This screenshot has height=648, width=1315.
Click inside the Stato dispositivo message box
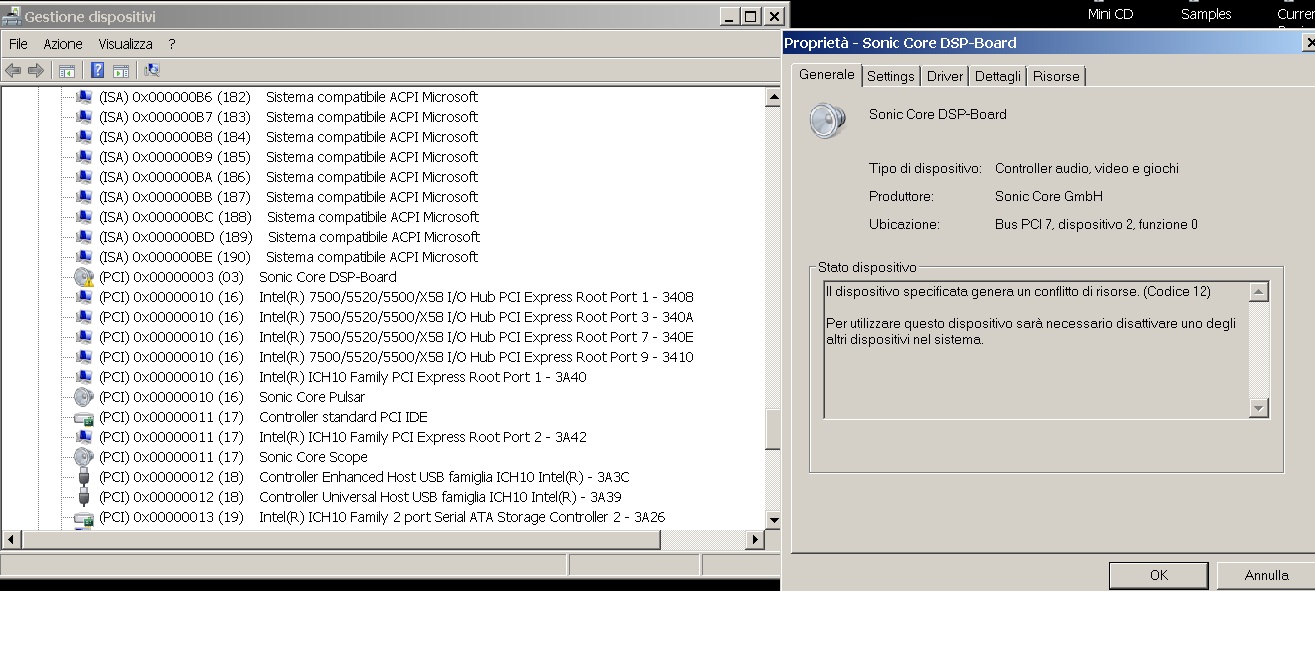pyautogui.click(x=1036, y=350)
